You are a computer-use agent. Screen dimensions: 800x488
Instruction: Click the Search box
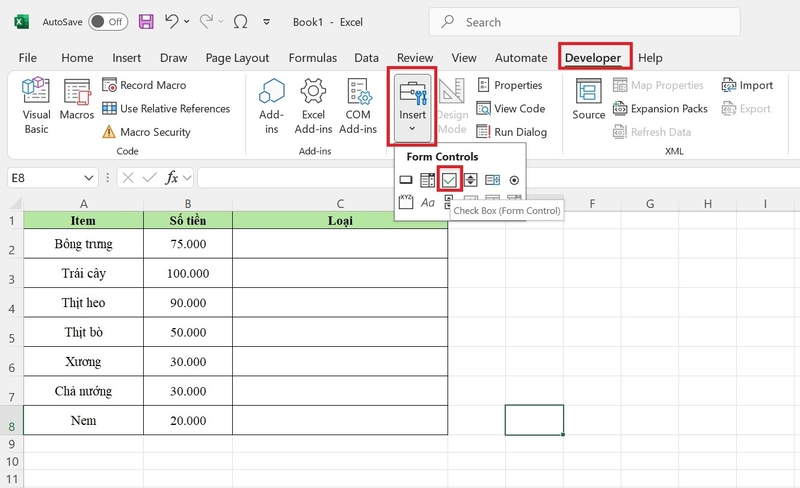[585, 22]
